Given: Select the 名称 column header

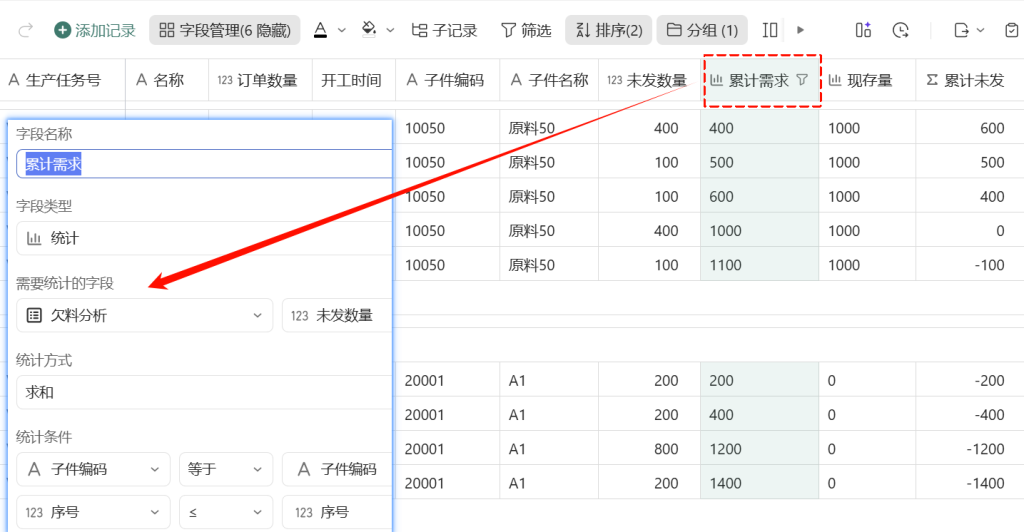Looking at the screenshot, I should 167,80.
